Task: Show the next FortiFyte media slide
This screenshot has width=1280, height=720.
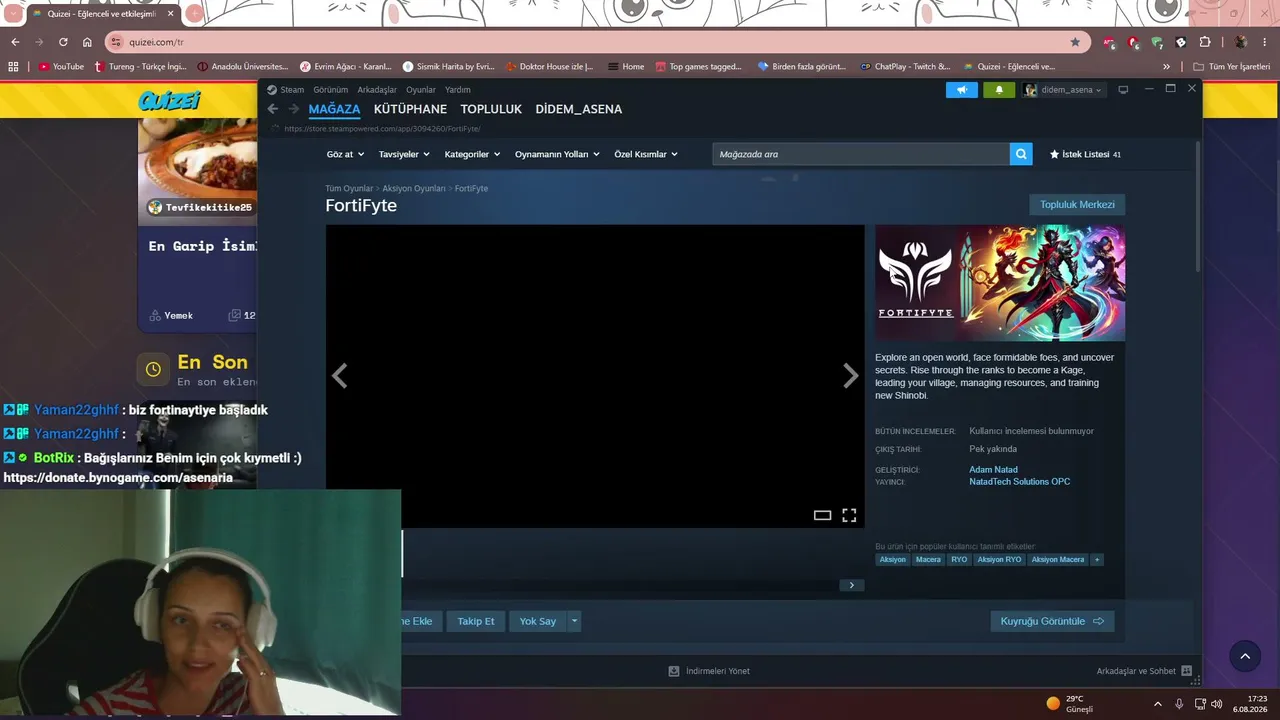Action: 850,376
